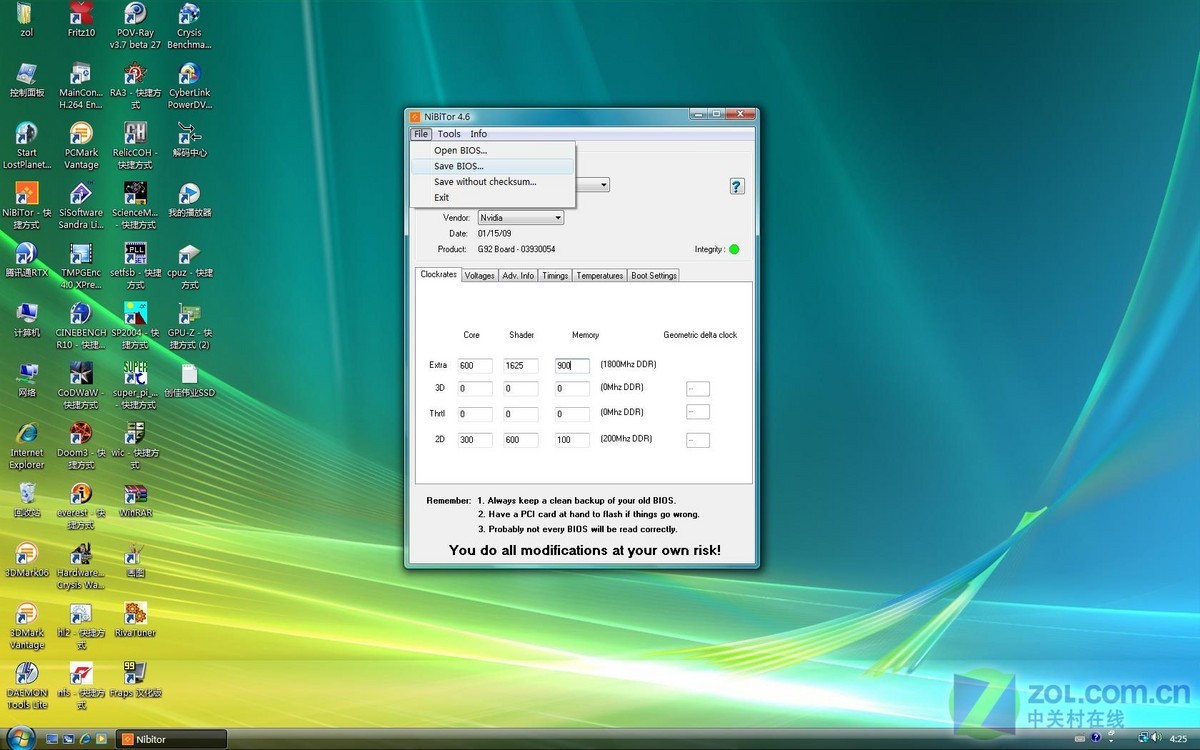The width and height of the screenshot is (1200, 750).
Task: Open POV-Ray v3.7 beta 27 shortcut
Action: (135, 26)
